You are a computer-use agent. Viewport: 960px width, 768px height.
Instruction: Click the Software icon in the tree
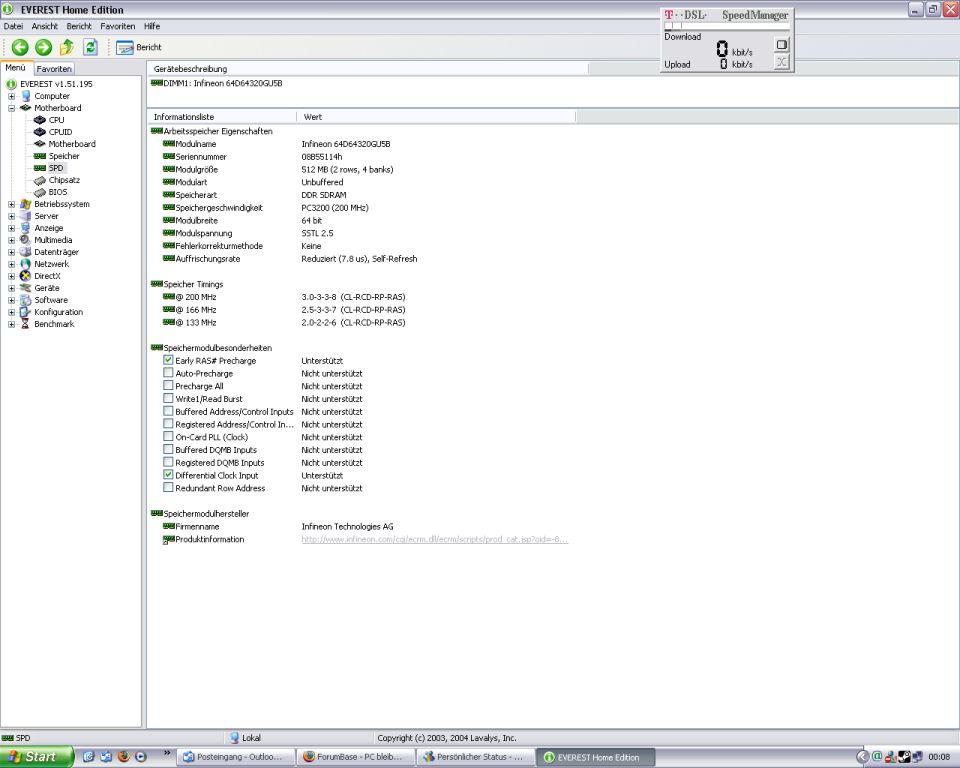pos(26,300)
